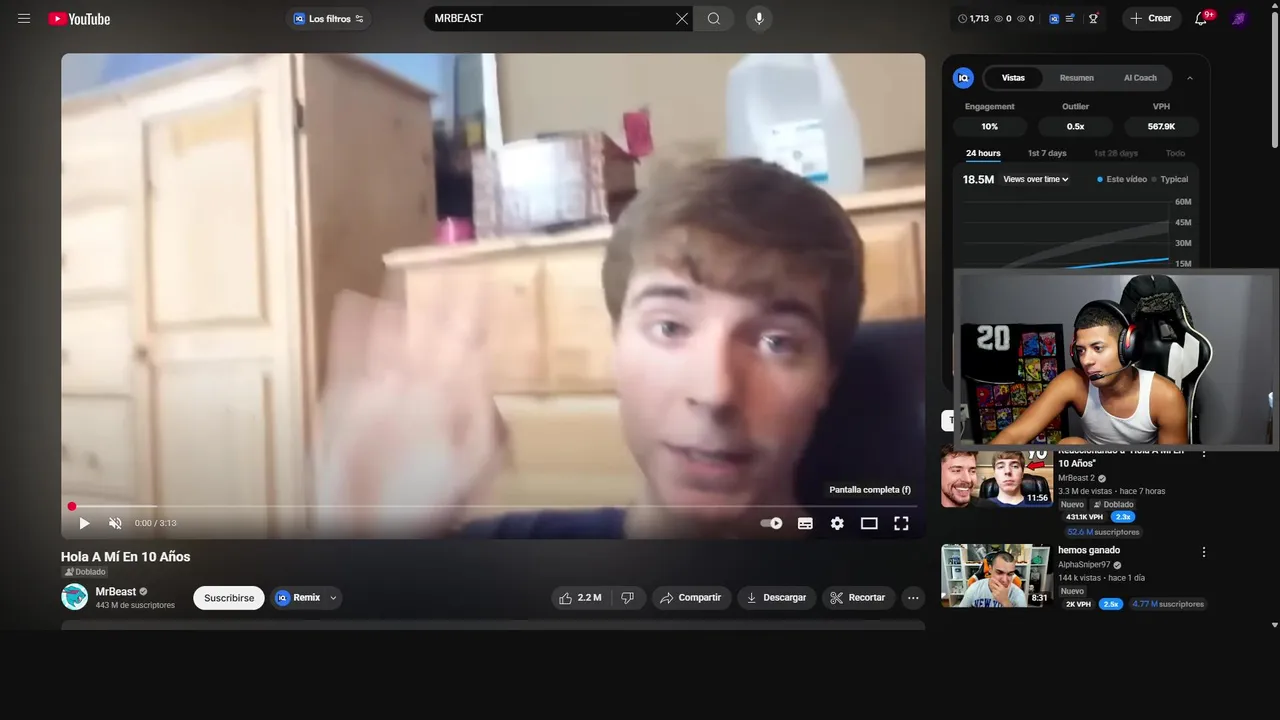Select the 1st 7 days range tab
The height and width of the screenshot is (720, 1280).
point(1047,154)
